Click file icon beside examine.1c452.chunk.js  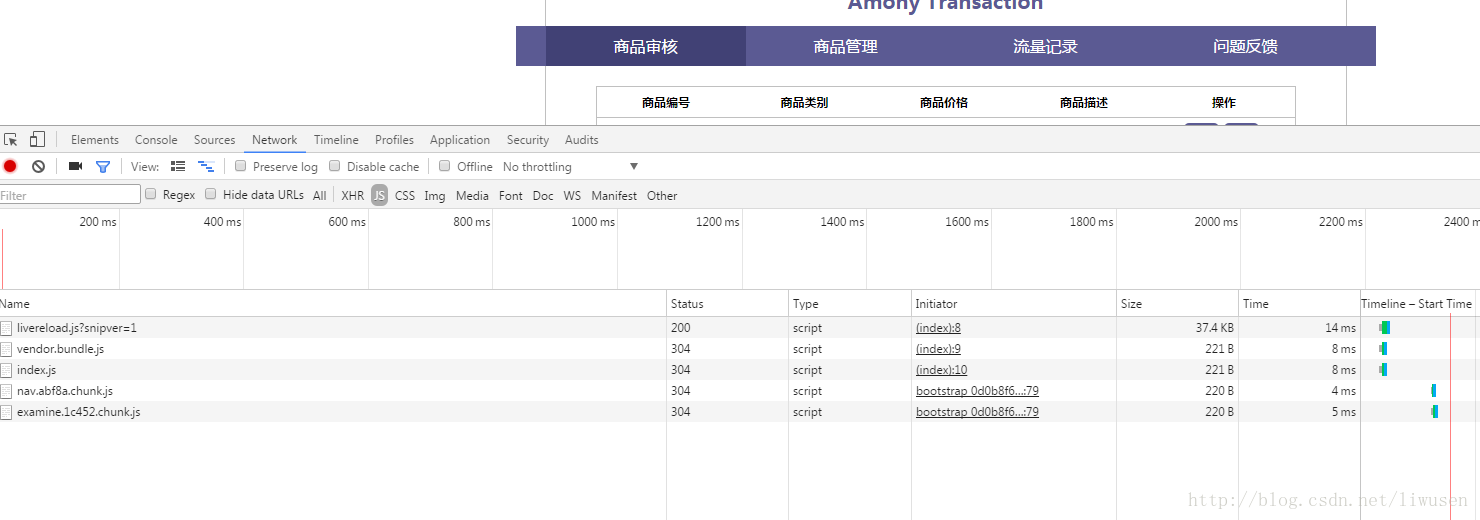(x=6, y=412)
